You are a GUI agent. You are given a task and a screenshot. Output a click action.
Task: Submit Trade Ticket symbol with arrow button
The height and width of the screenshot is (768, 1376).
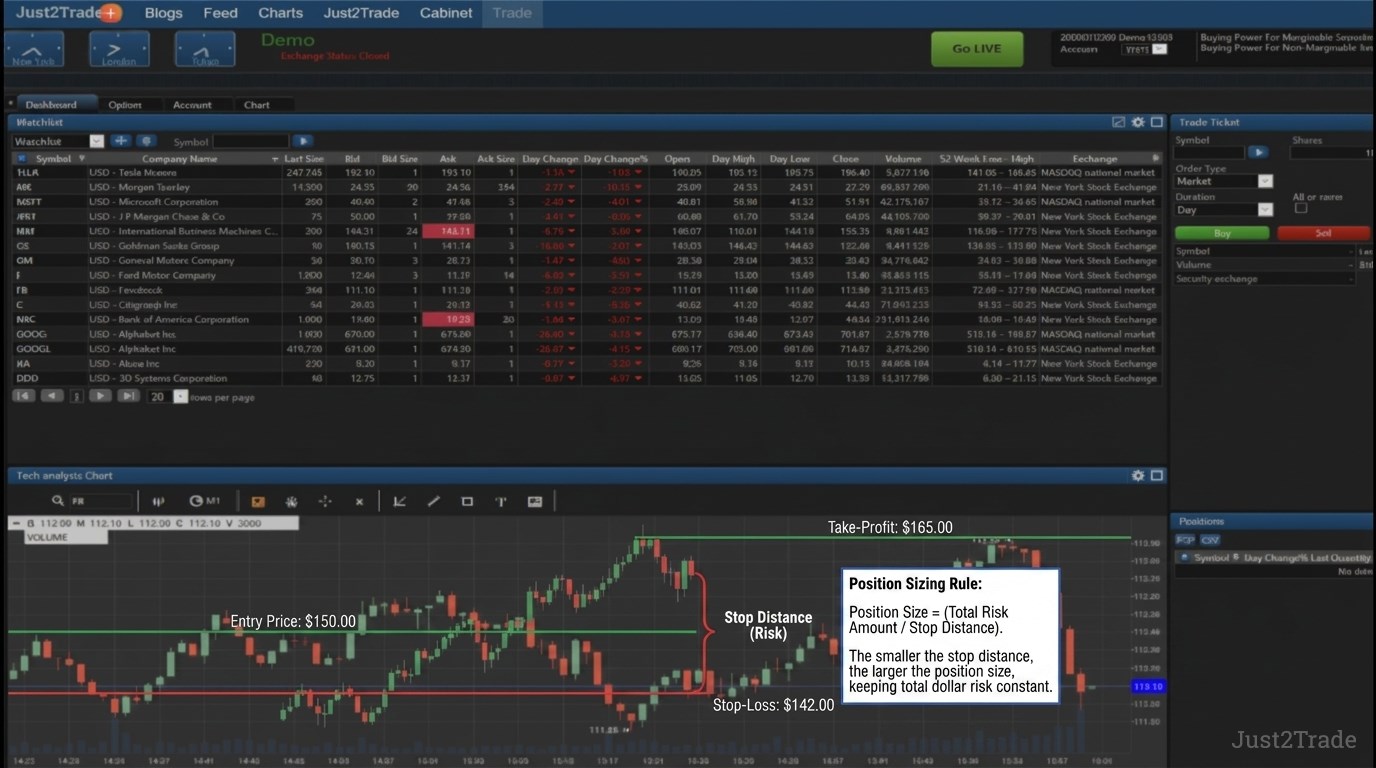point(1259,152)
